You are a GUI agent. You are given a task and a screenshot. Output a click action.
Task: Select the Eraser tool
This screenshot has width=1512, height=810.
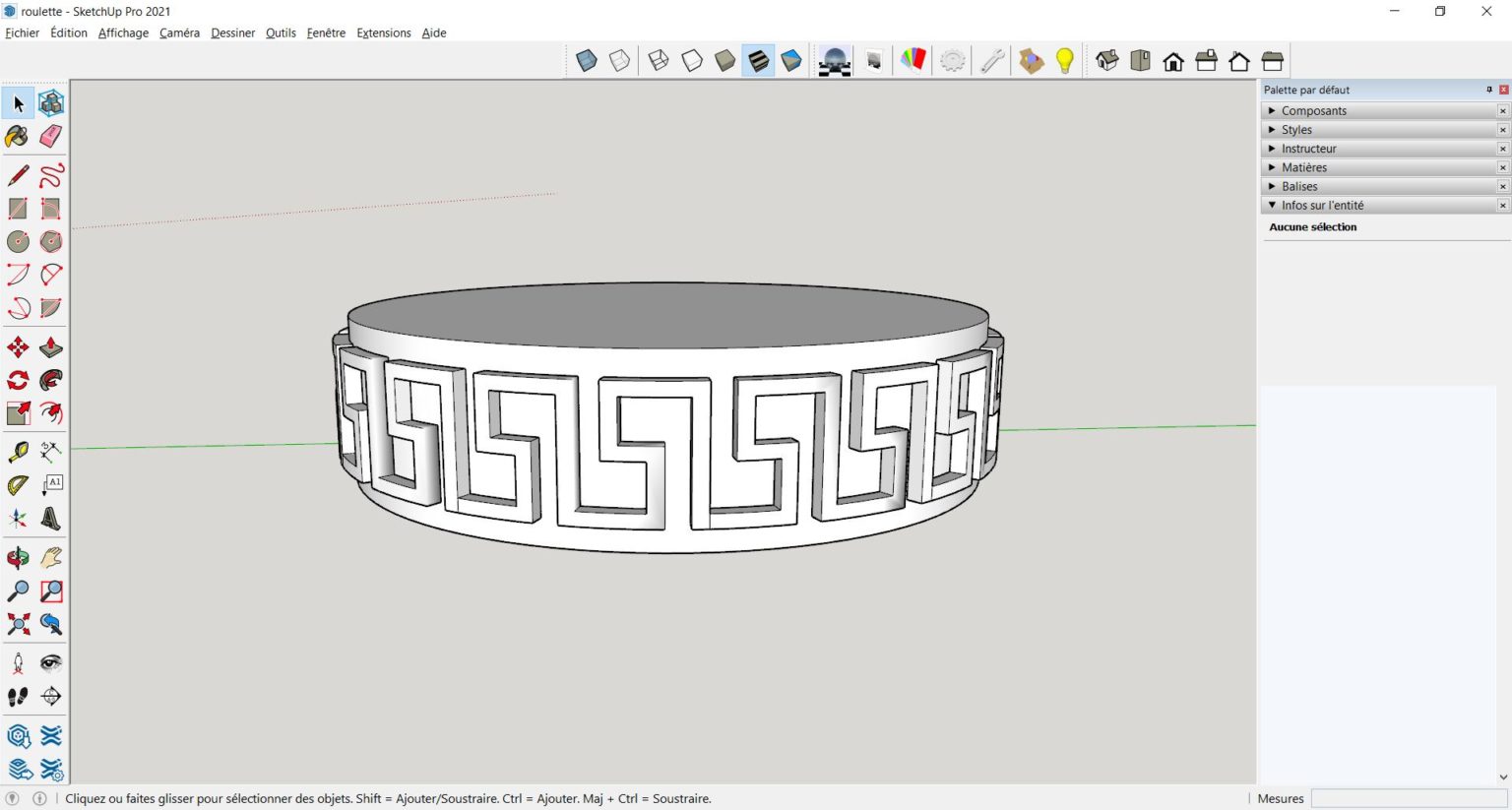pos(51,136)
